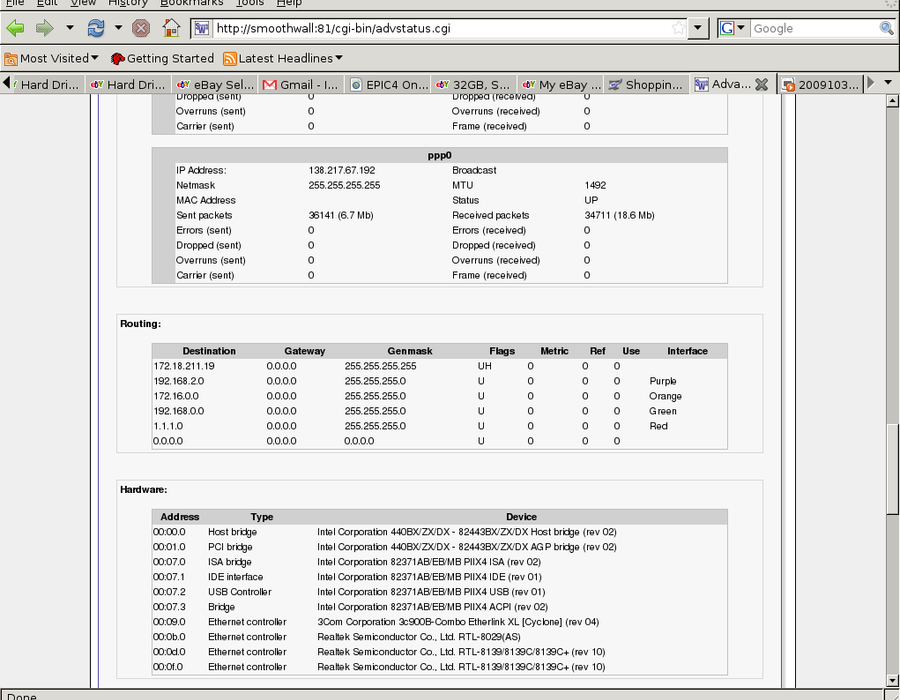Click the Received packets value 34711 (18.6 Mb)
The height and width of the screenshot is (700, 900).
point(619,215)
